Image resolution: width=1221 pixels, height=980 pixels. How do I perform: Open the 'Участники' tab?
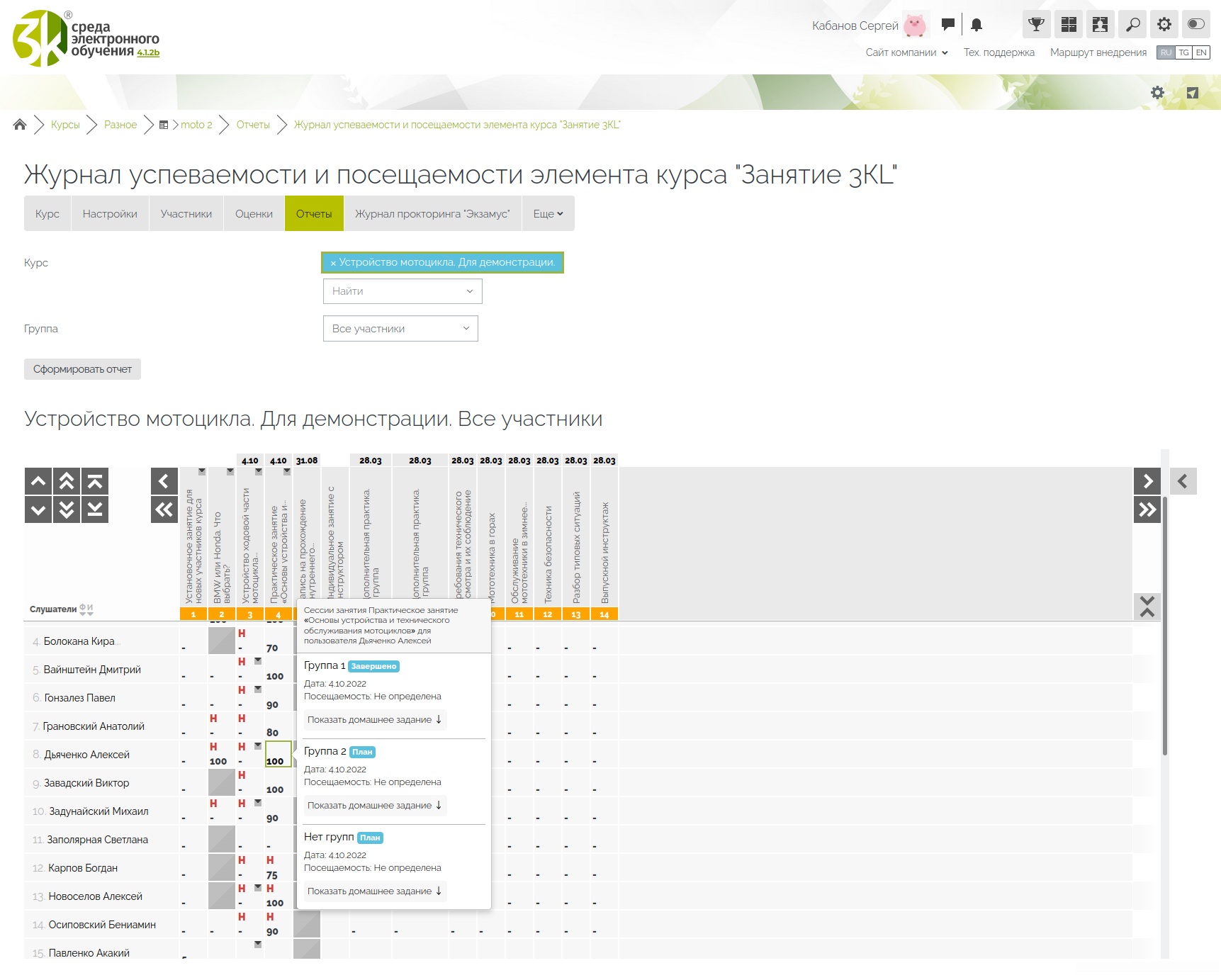click(186, 214)
